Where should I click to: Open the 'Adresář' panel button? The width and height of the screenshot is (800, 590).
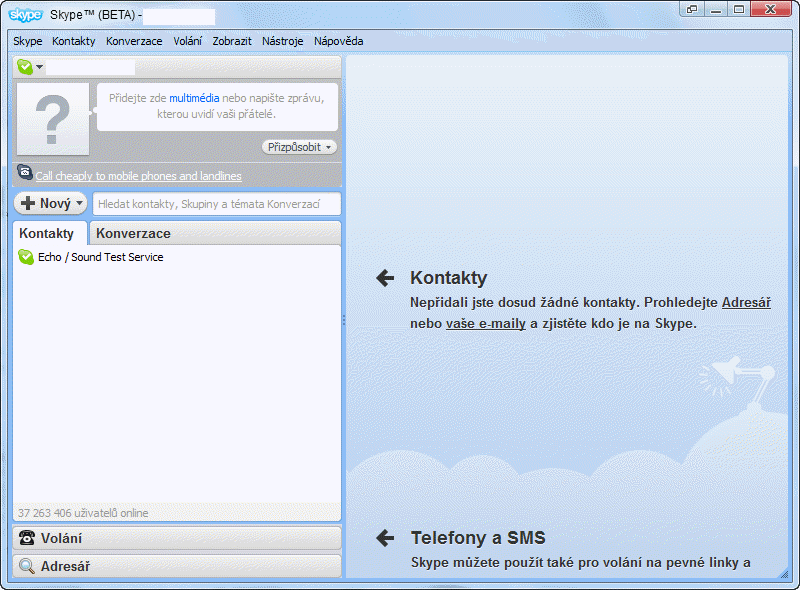point(177,566)
